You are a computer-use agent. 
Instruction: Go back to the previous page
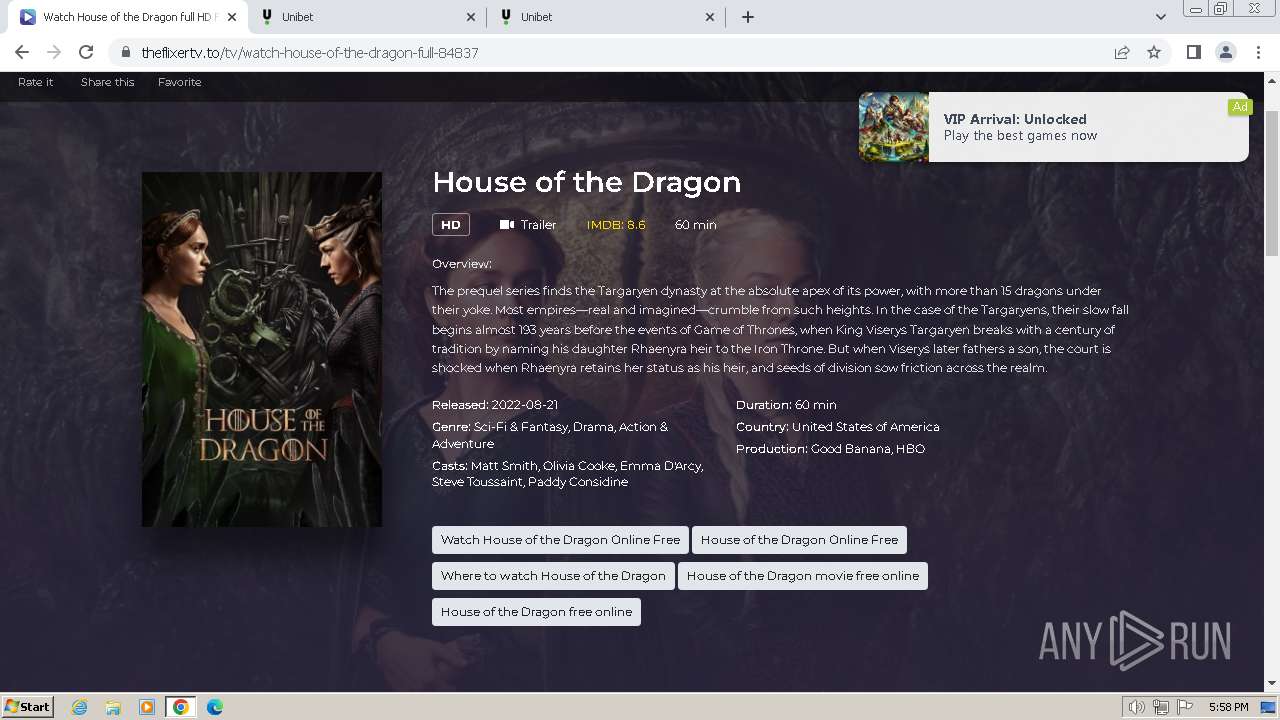tap(22, 52)
